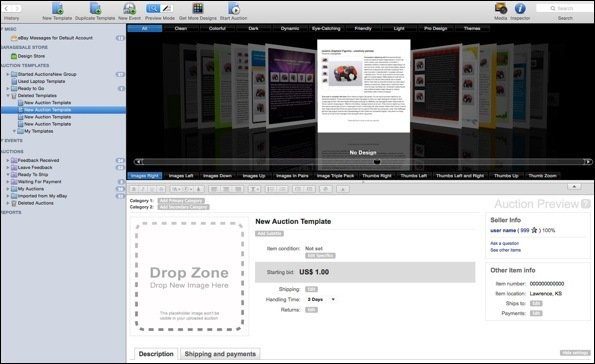Select the Images Right layout option
This screenshot has width=595, height=364.
pos(145,176)
